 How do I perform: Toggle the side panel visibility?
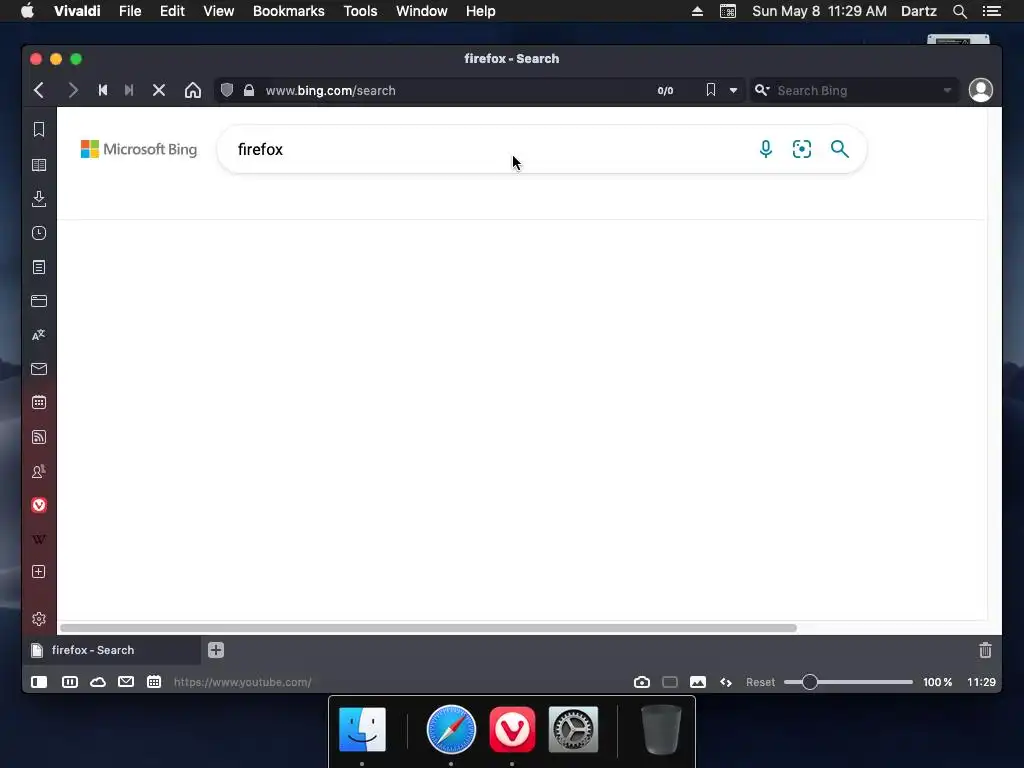39,682
